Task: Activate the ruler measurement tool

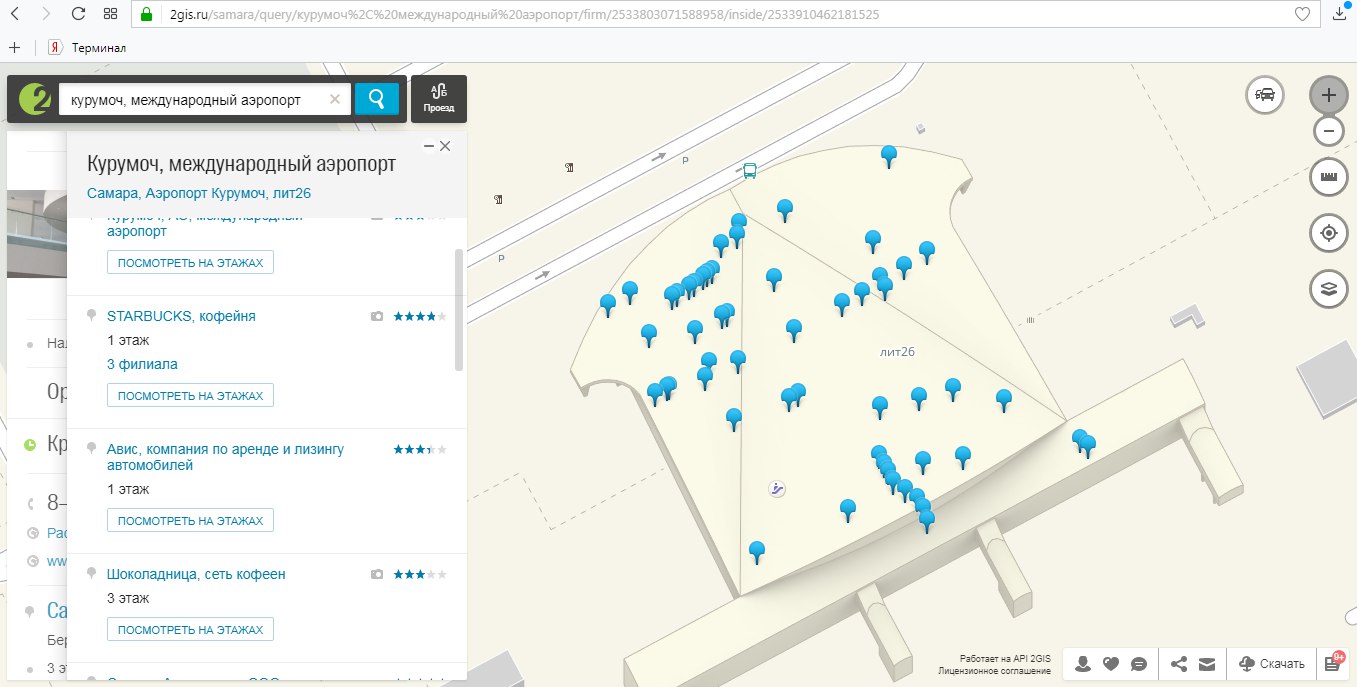Action: [1329, 177]
